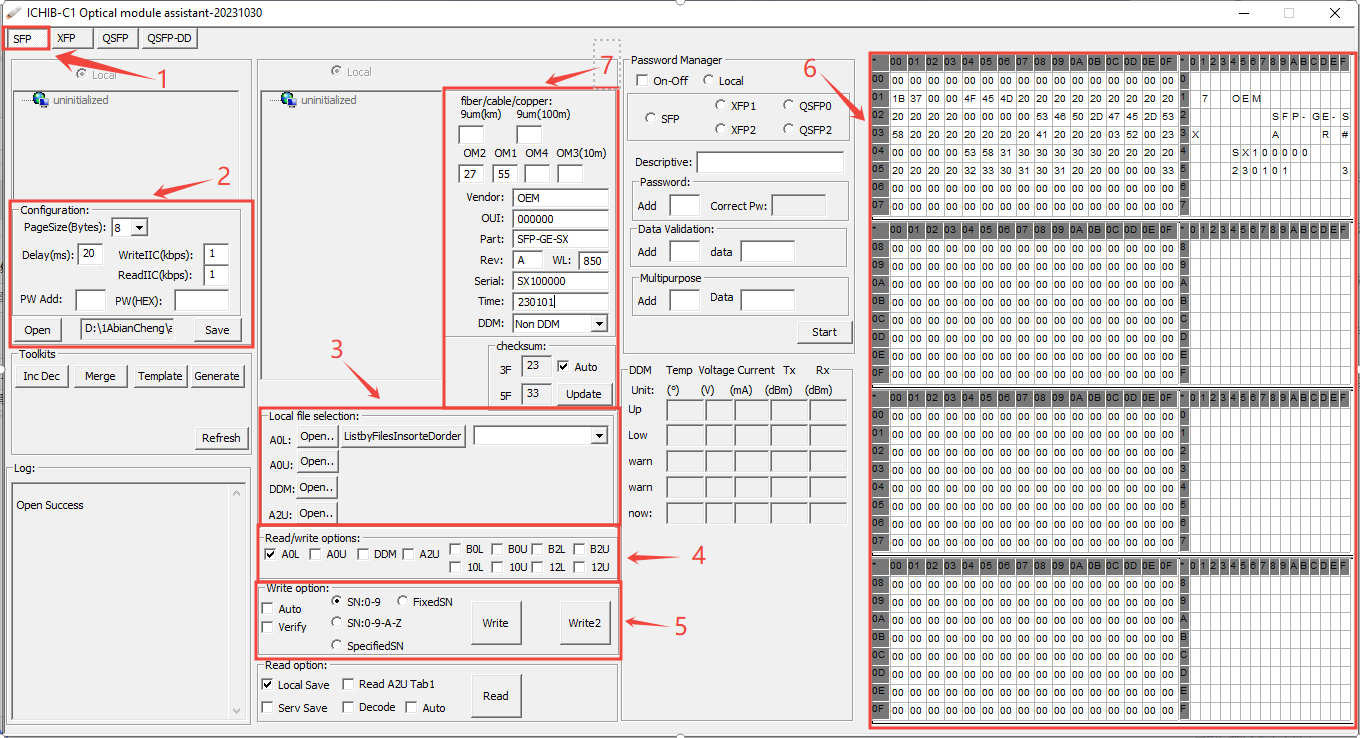Screen dimensions: 1360x738
Task: Uncheck the Local Save checkbox under Read option
Action: tap(267, 684)
